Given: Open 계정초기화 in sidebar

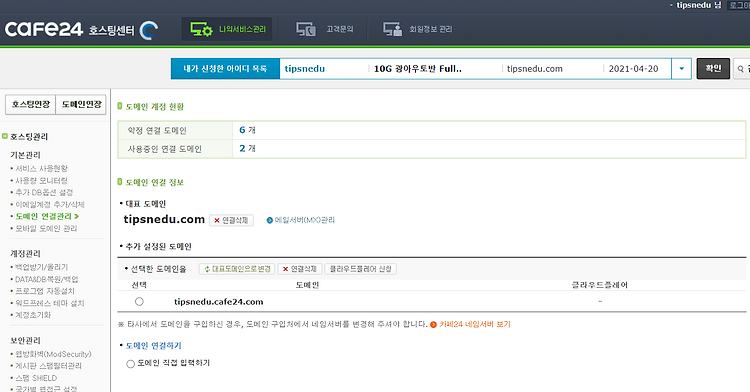Looking at the screenshot, I should pyautogui.click(x=33, y=315).
